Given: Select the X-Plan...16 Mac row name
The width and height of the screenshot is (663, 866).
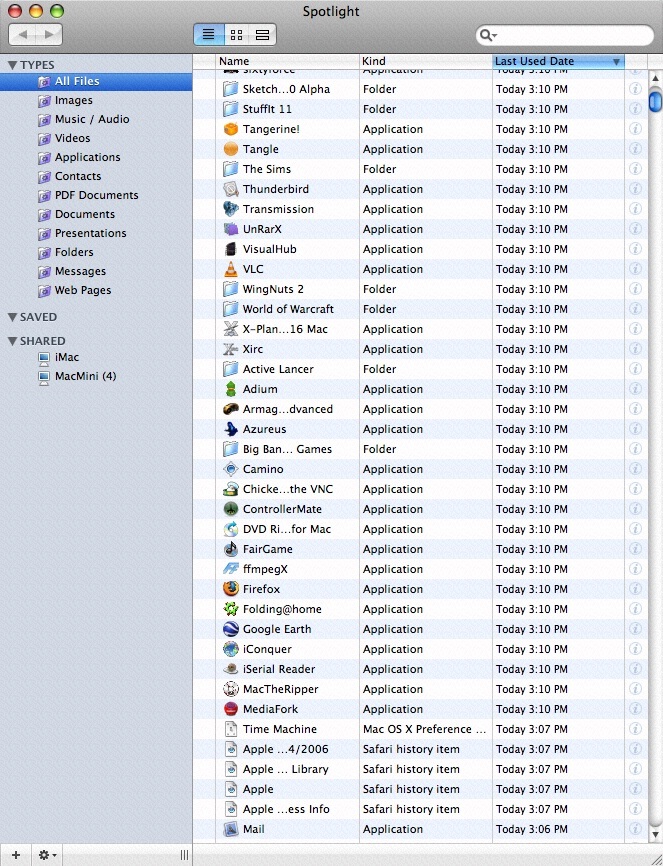Looking at the screenshot, I should coord(285,329).
